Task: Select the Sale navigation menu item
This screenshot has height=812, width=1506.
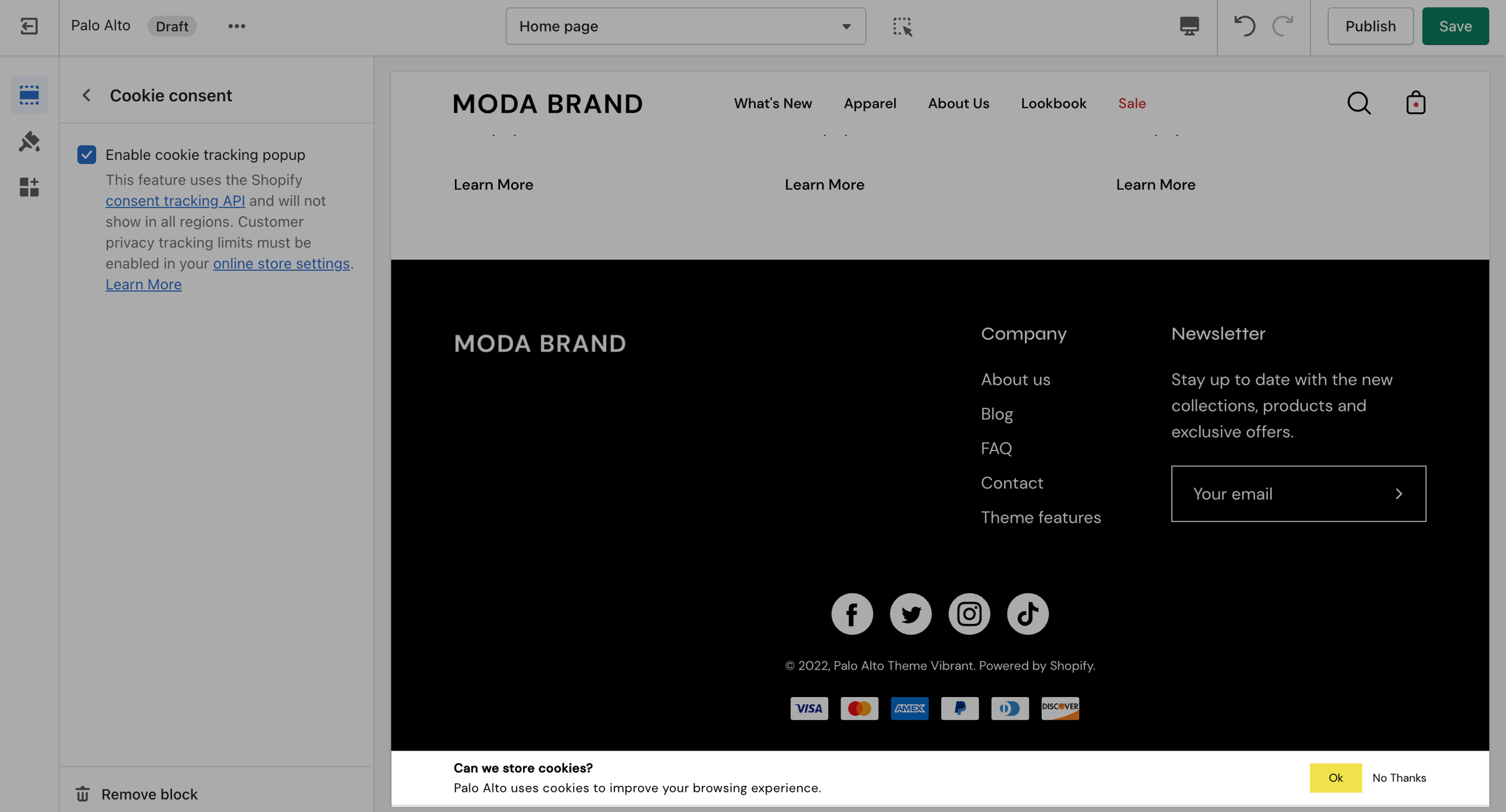Action: 1131,103
